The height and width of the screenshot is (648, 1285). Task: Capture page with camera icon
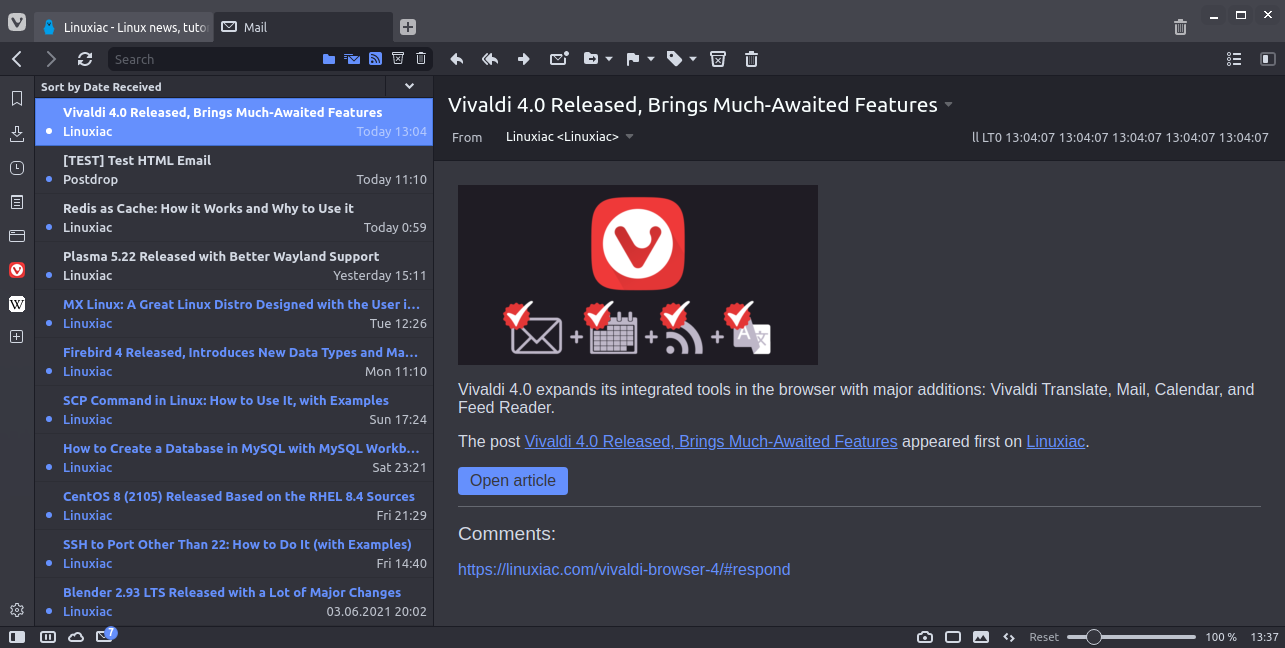tap(925, 637)
